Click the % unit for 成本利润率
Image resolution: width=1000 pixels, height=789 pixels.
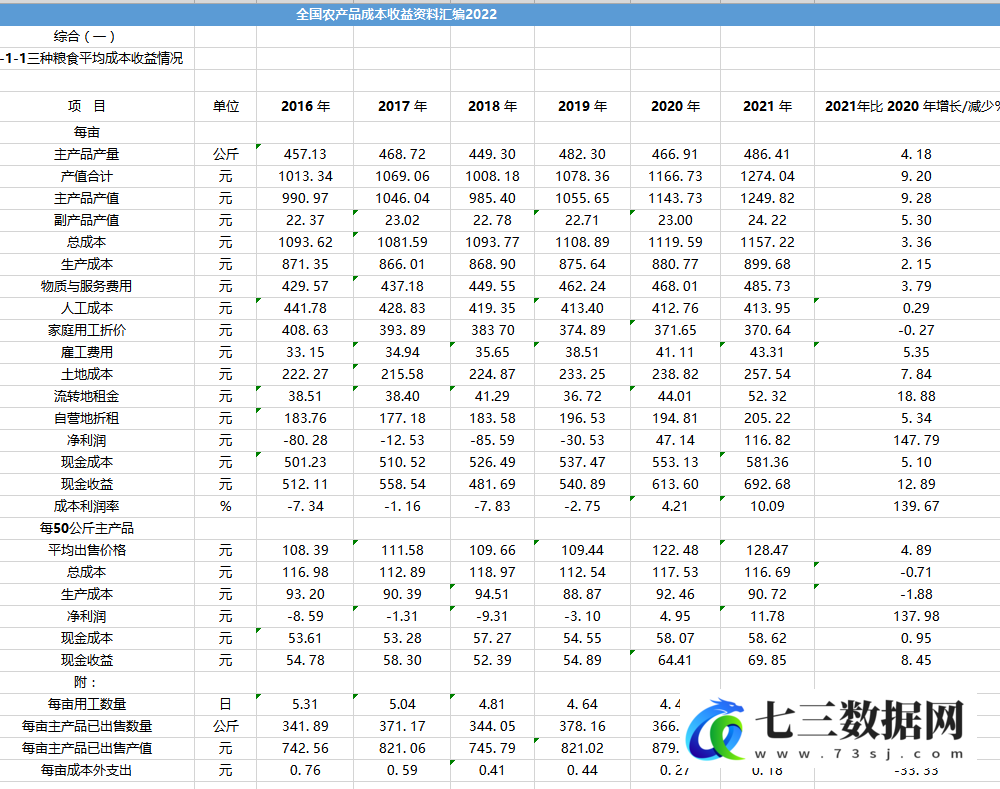pos(226,506)
